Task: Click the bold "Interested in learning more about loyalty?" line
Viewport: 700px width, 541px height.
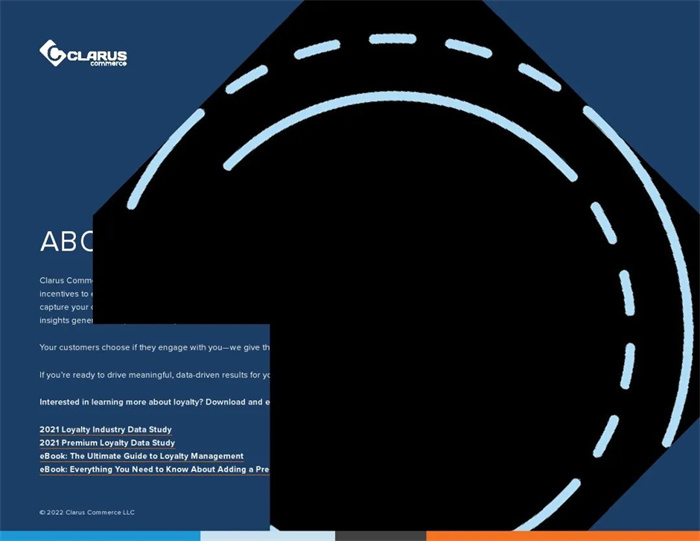Action: [x=154, y=402]
